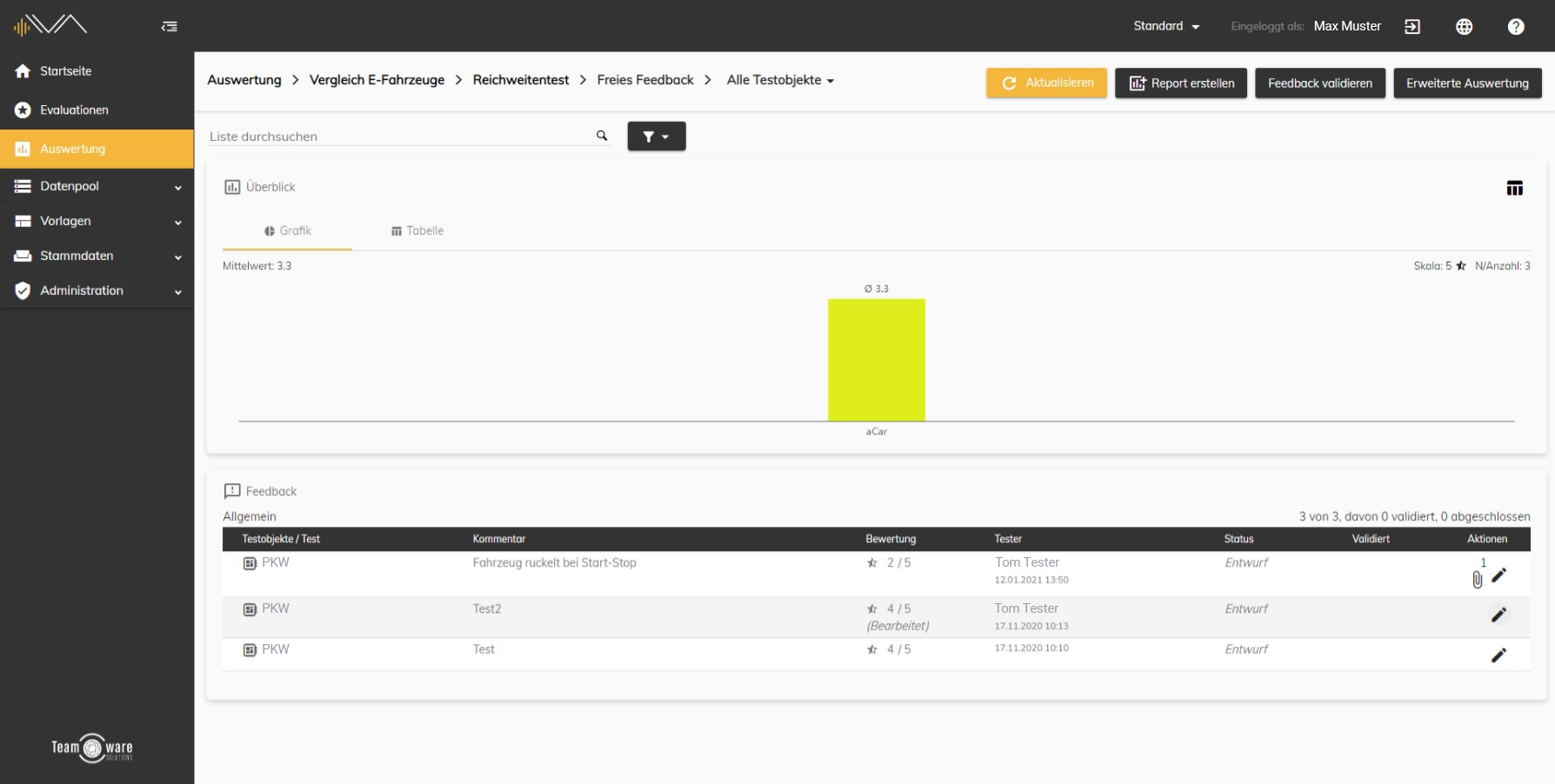1555x784 pixels.
Task: Open Evaluationen in the sidebar
Action: point(97,110)
